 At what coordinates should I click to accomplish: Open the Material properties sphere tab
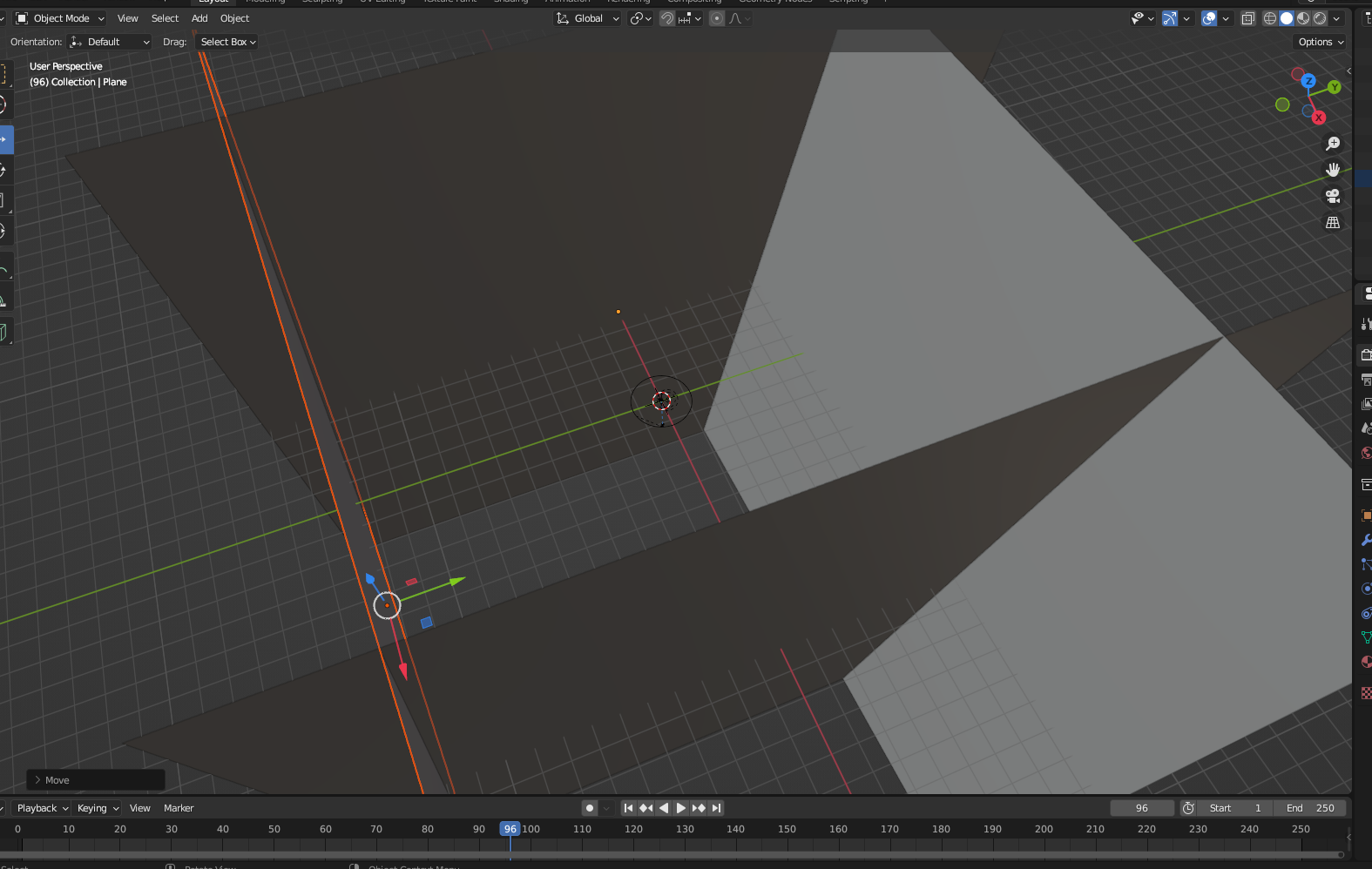[1366, 662]
